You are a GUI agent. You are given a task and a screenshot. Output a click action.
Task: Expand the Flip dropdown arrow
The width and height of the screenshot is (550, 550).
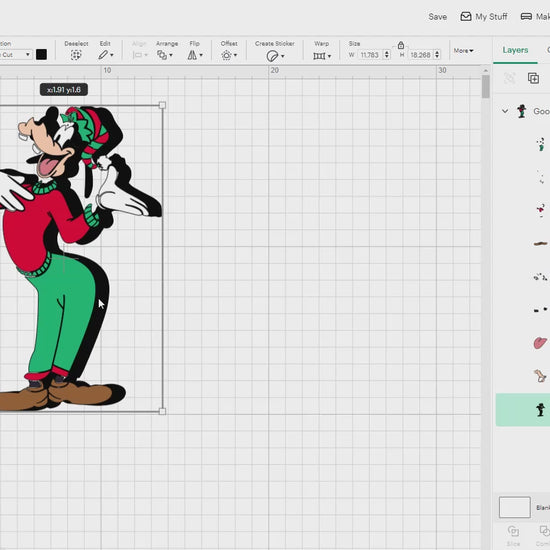[x=201, y=55]
